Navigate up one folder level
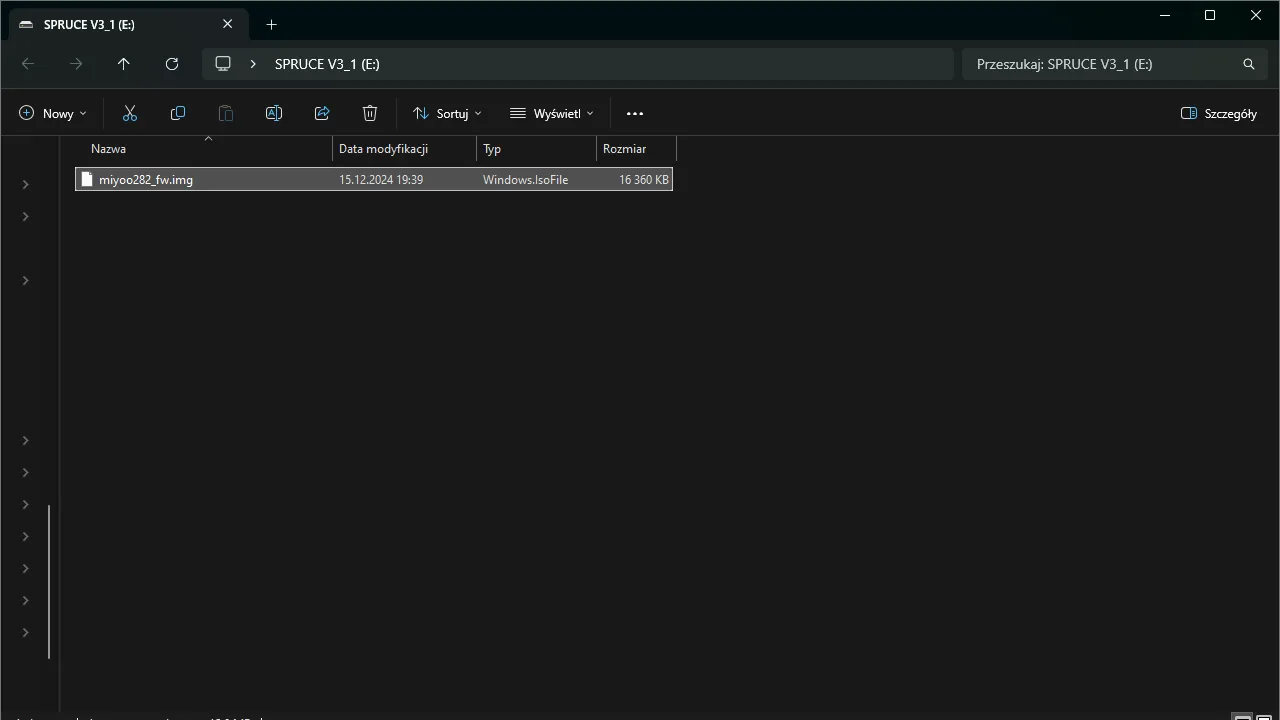This screenshot has height=720, width=1280. coord(124,64)
